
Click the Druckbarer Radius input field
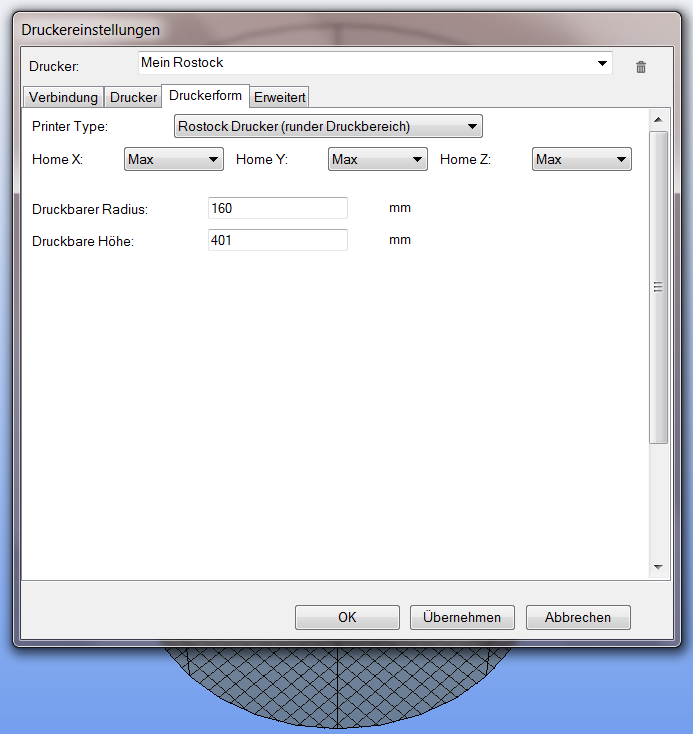coord(278,208)
